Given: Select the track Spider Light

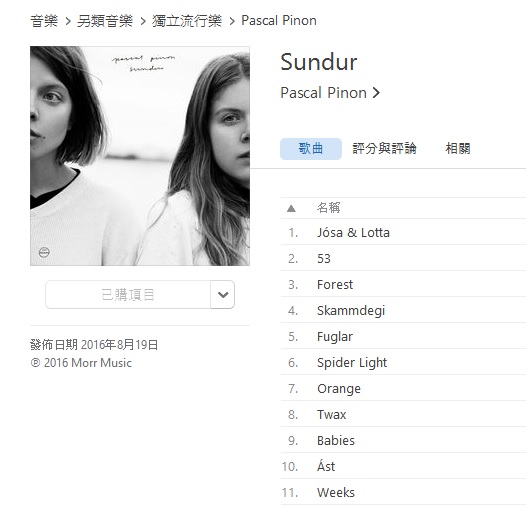Looking at the screenshot, I should click(x=403, y=362).
